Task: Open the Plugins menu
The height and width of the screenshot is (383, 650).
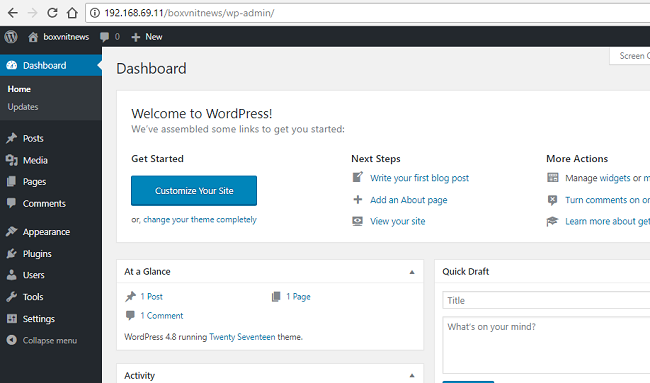Action: (37, 254)
